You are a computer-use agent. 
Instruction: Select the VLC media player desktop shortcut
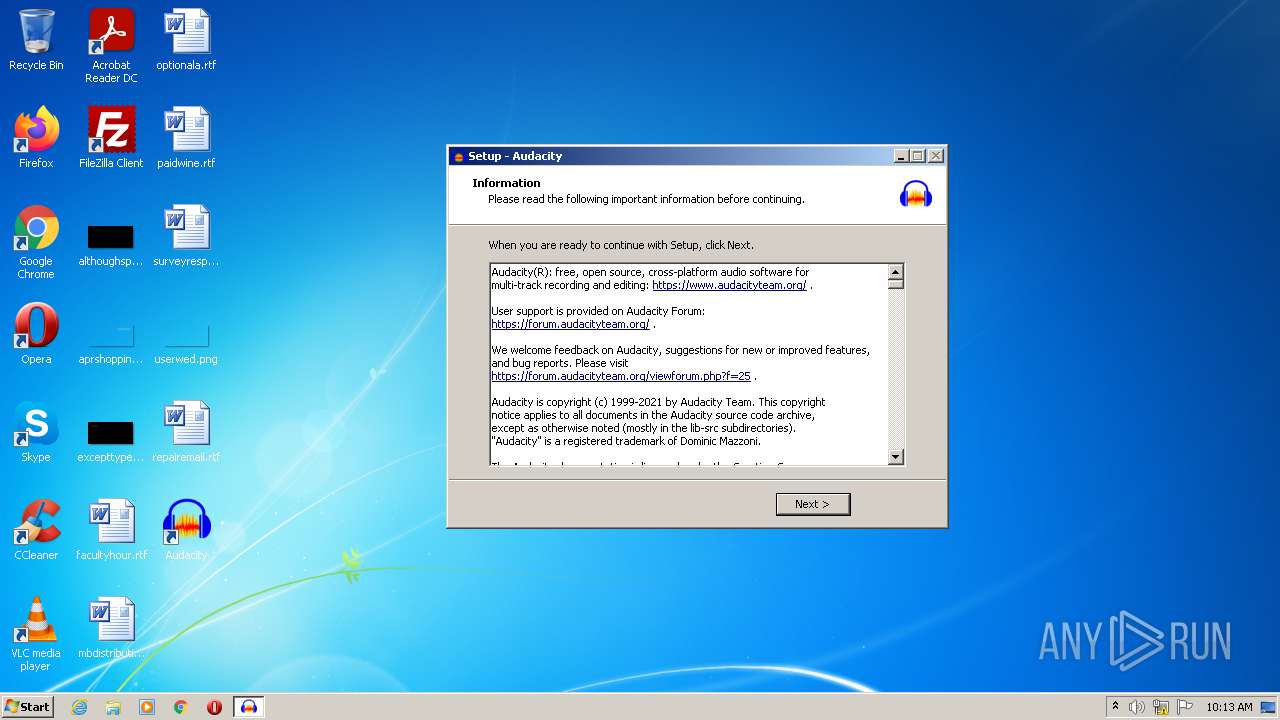tap(36, 634)
